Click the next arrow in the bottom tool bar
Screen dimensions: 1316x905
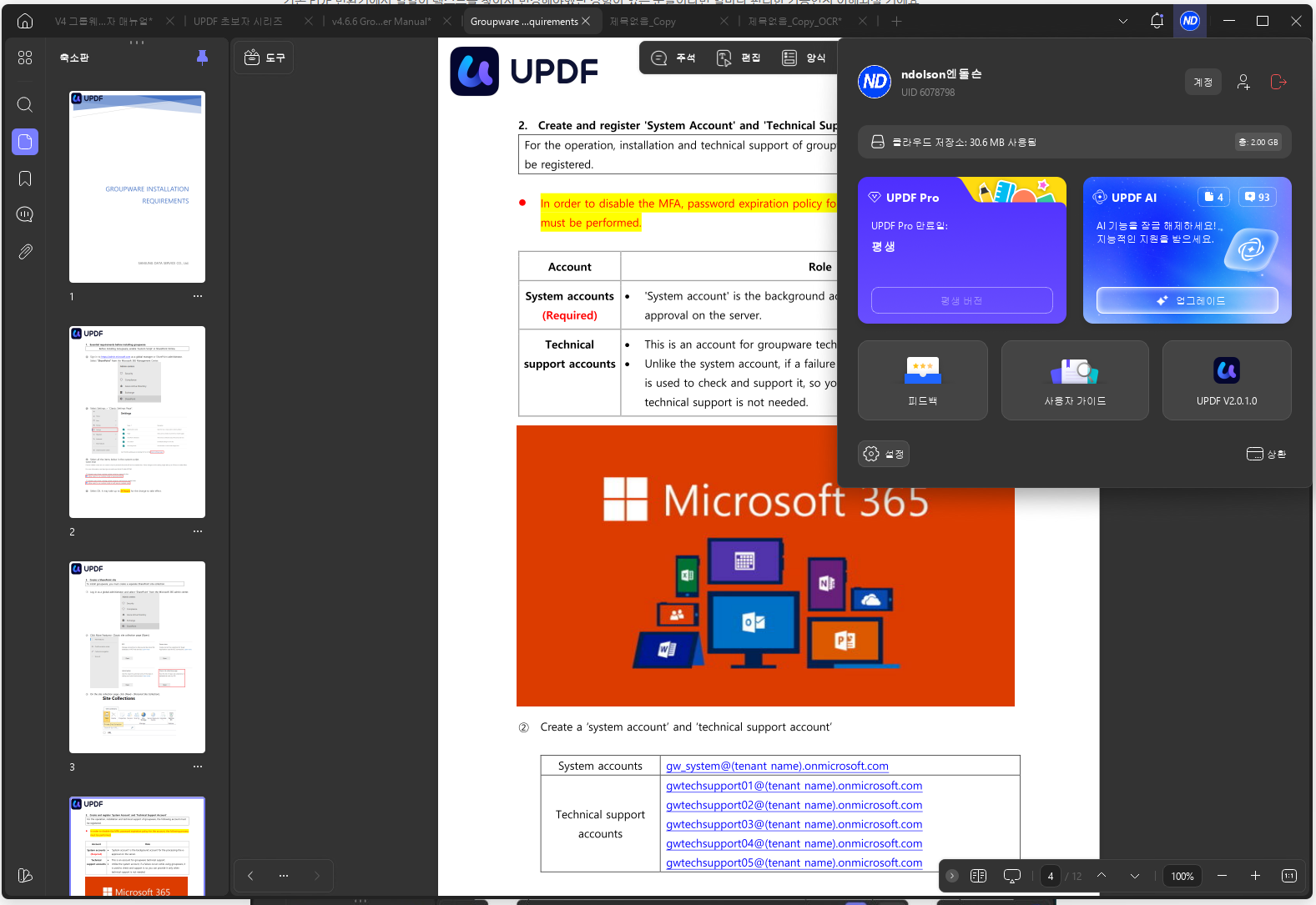pyautogui.click(x=316, y=876)
